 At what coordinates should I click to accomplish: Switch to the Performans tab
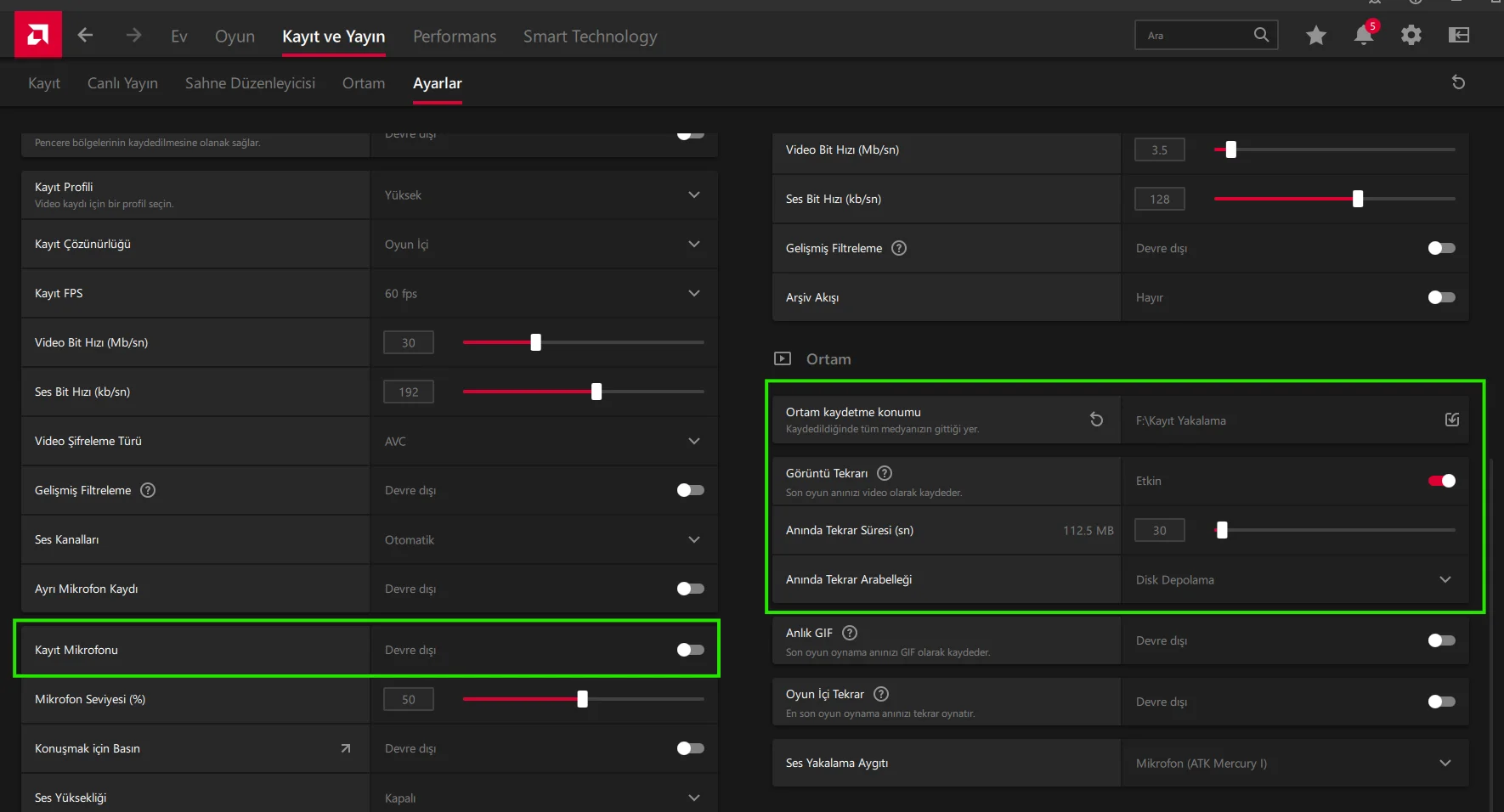(x=455, y=37)
